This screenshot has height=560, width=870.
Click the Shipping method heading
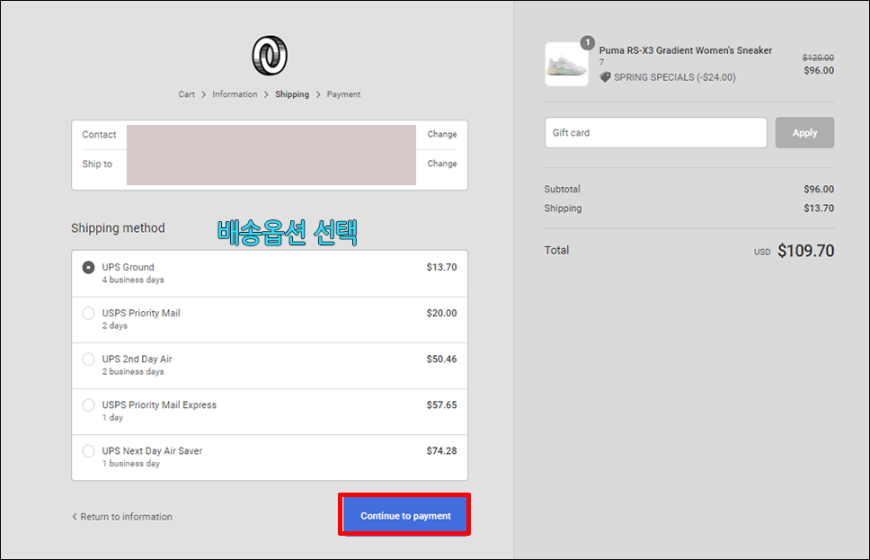click(x=118, y=229)
